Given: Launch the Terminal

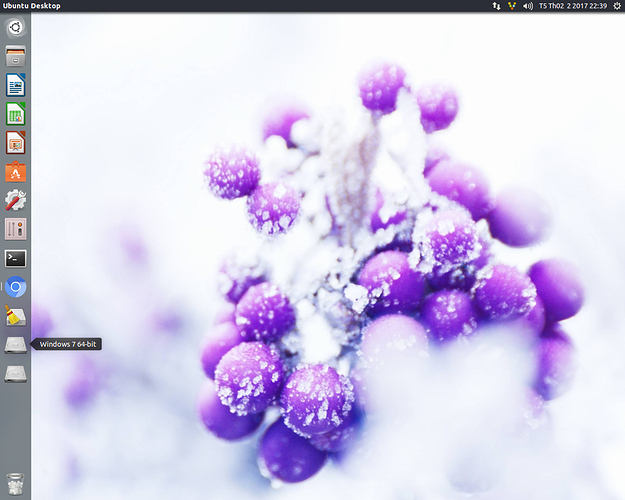Looking at the screenshot, I should [16, 258].
